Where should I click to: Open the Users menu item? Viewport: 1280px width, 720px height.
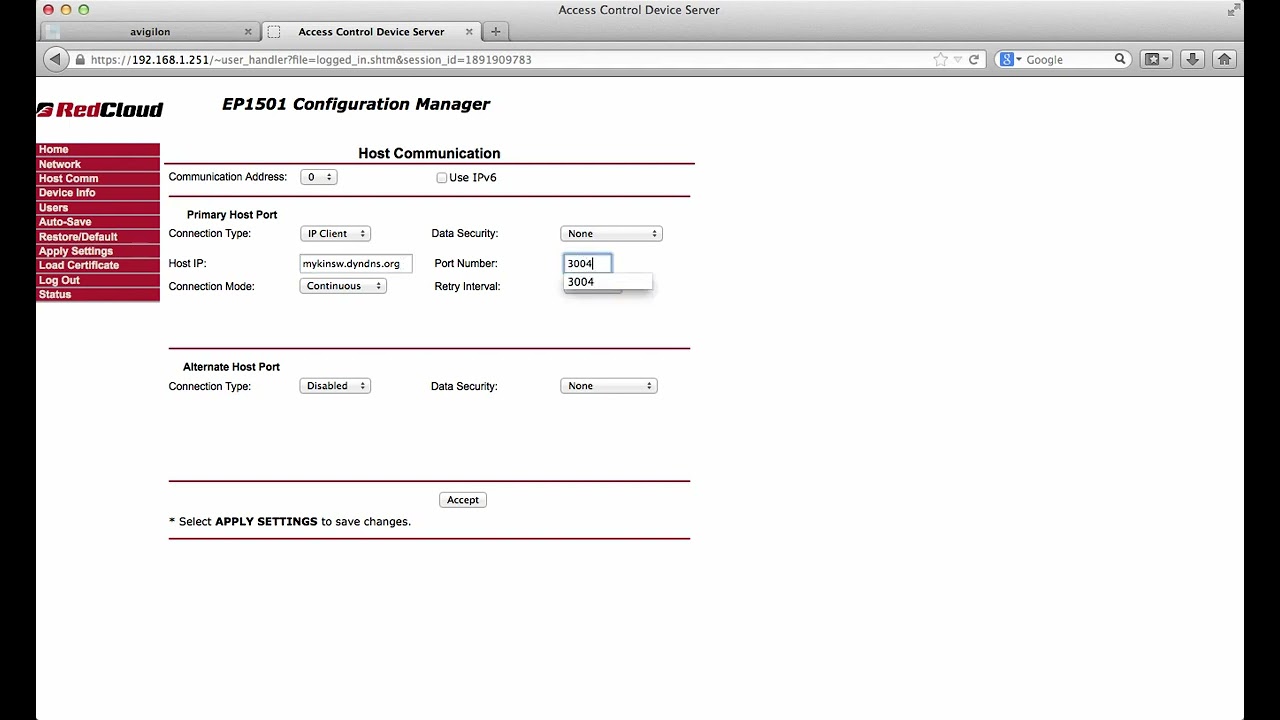coord(98,208)
